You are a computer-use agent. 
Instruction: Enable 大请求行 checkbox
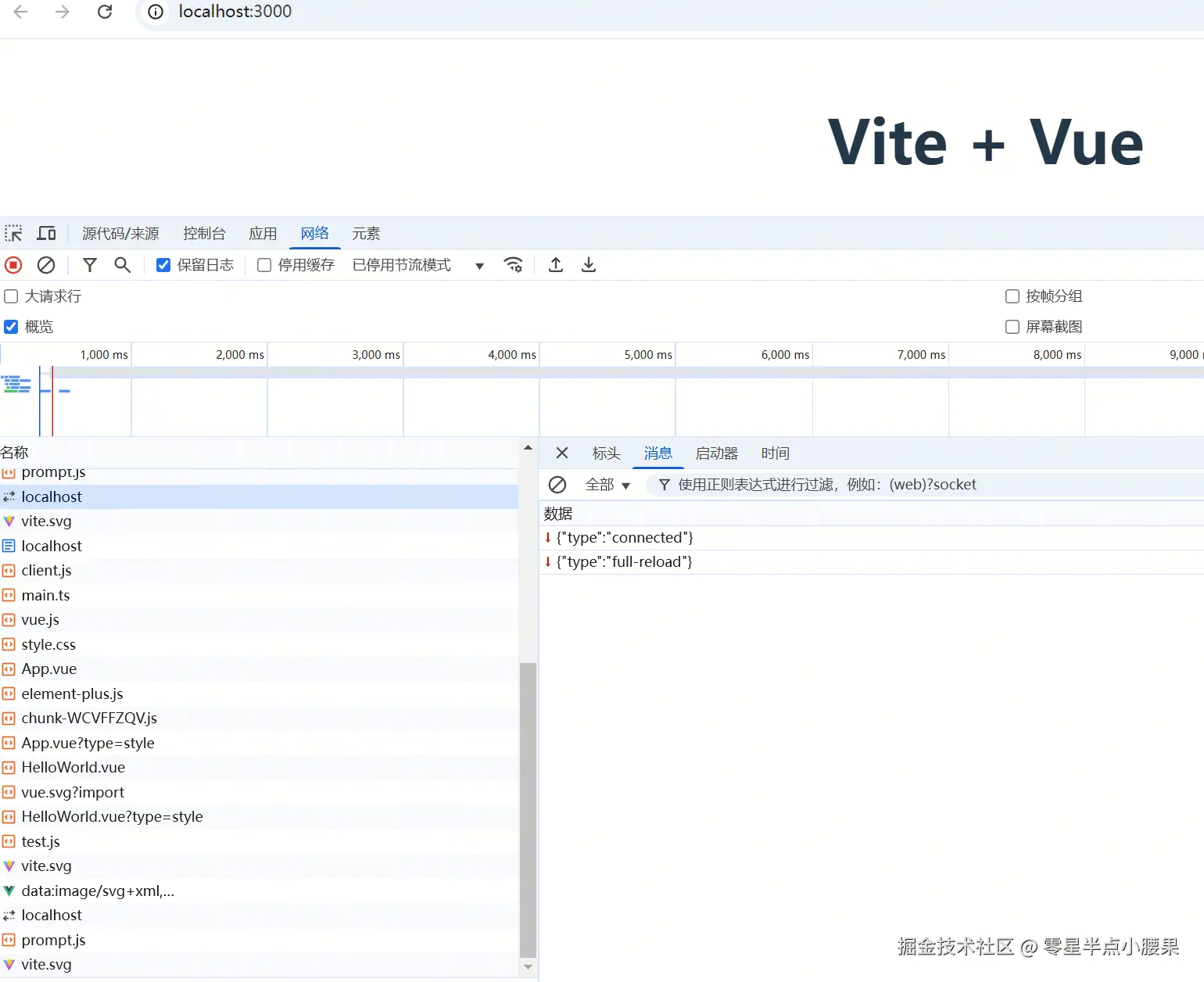11,296
